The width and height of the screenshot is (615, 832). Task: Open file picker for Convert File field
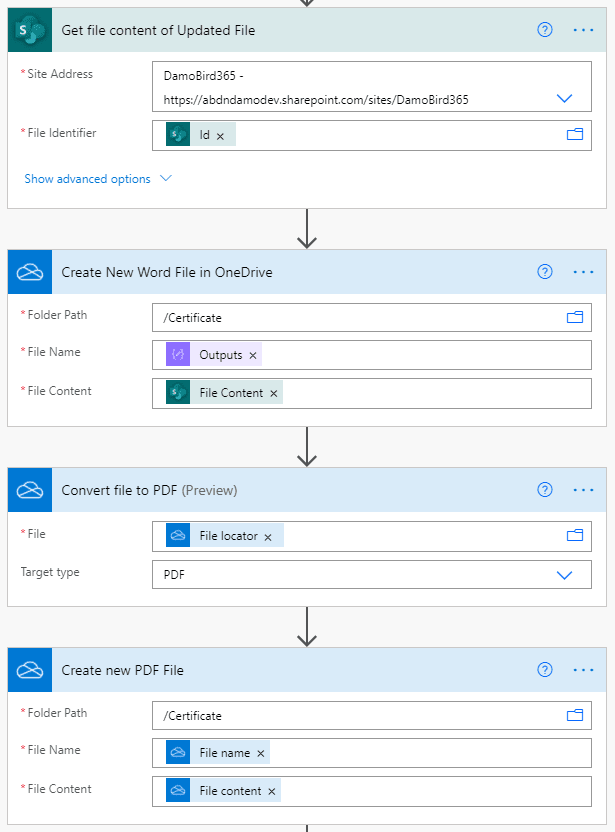click(575, 535)
